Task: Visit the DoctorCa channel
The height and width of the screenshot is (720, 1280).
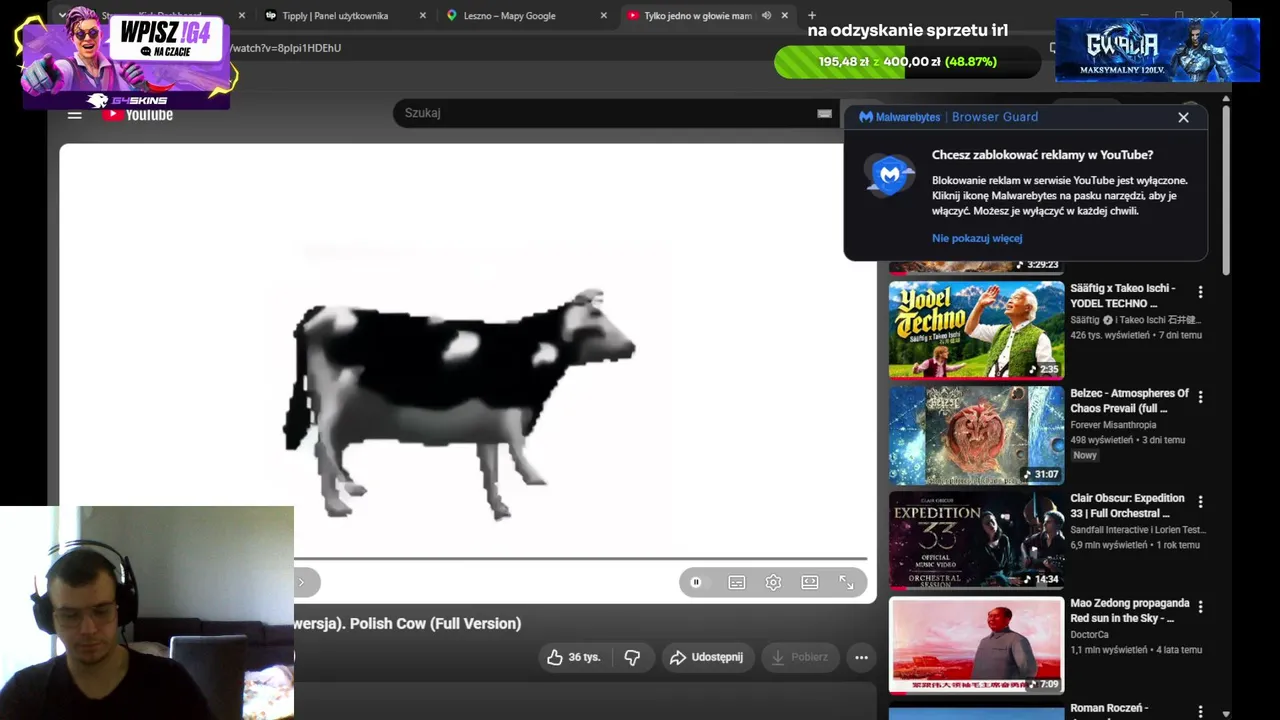Action: [1089, 635]
